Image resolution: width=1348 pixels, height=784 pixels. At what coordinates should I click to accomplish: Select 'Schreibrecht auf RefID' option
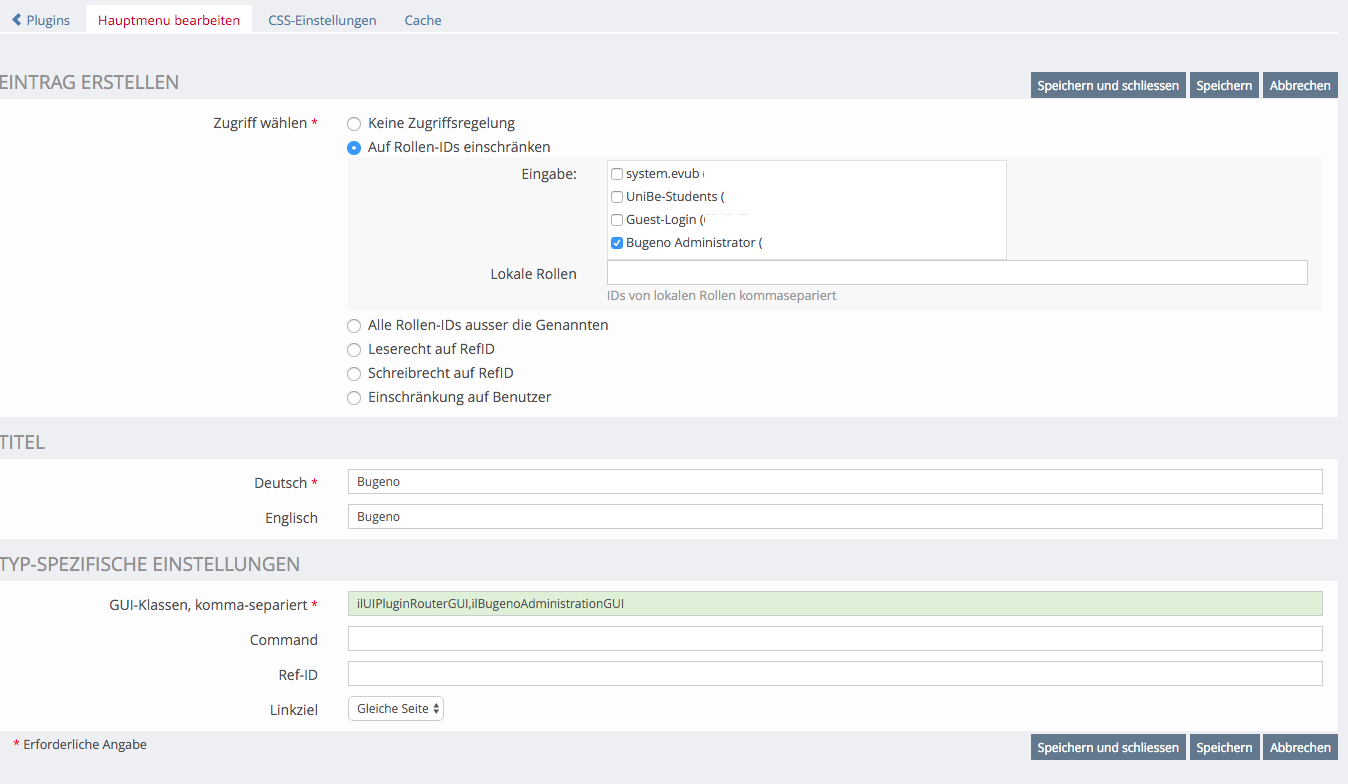pyautogui.click(x=354, y=374)
